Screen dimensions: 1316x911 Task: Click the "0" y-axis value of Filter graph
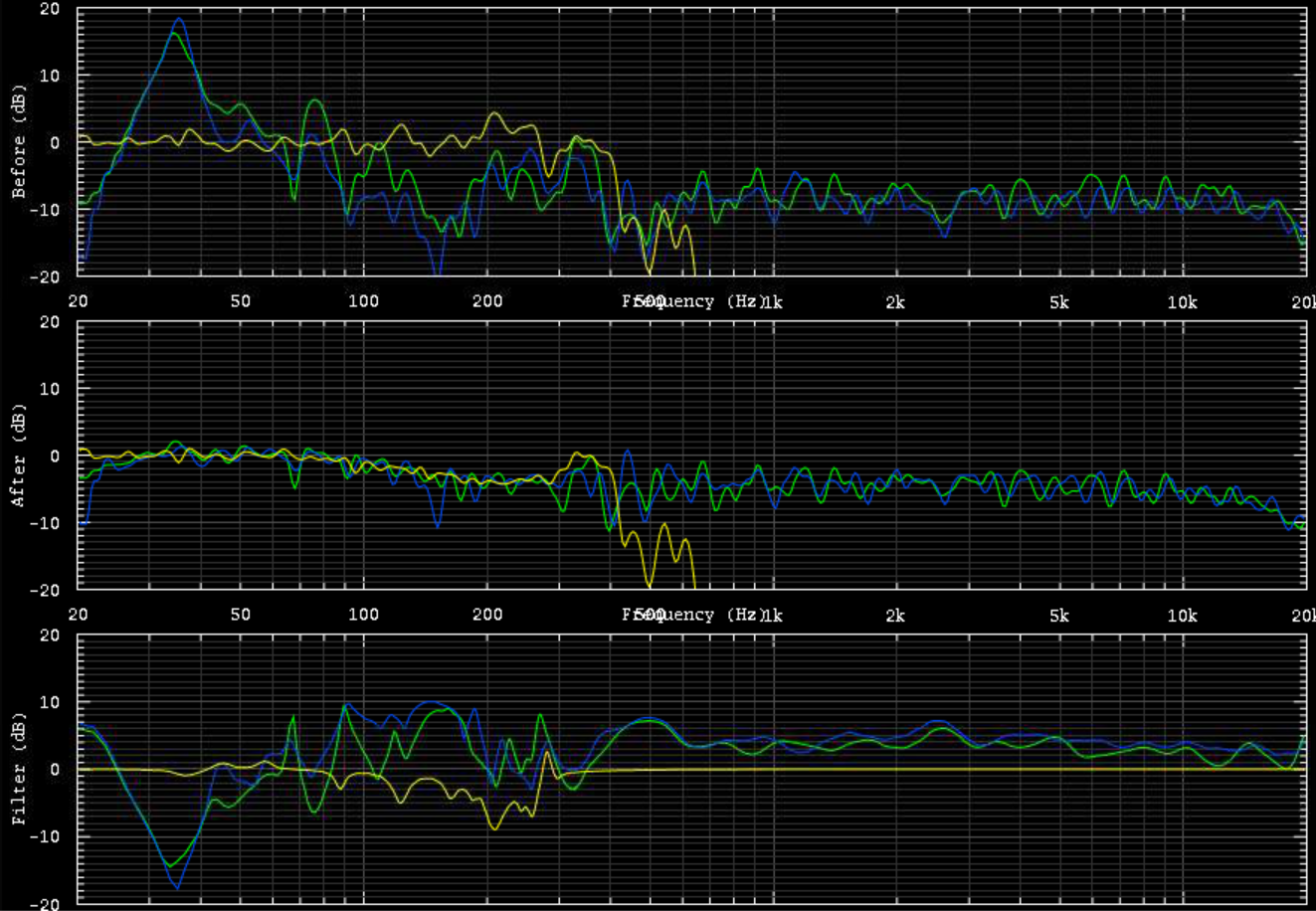tap(56, 770)
